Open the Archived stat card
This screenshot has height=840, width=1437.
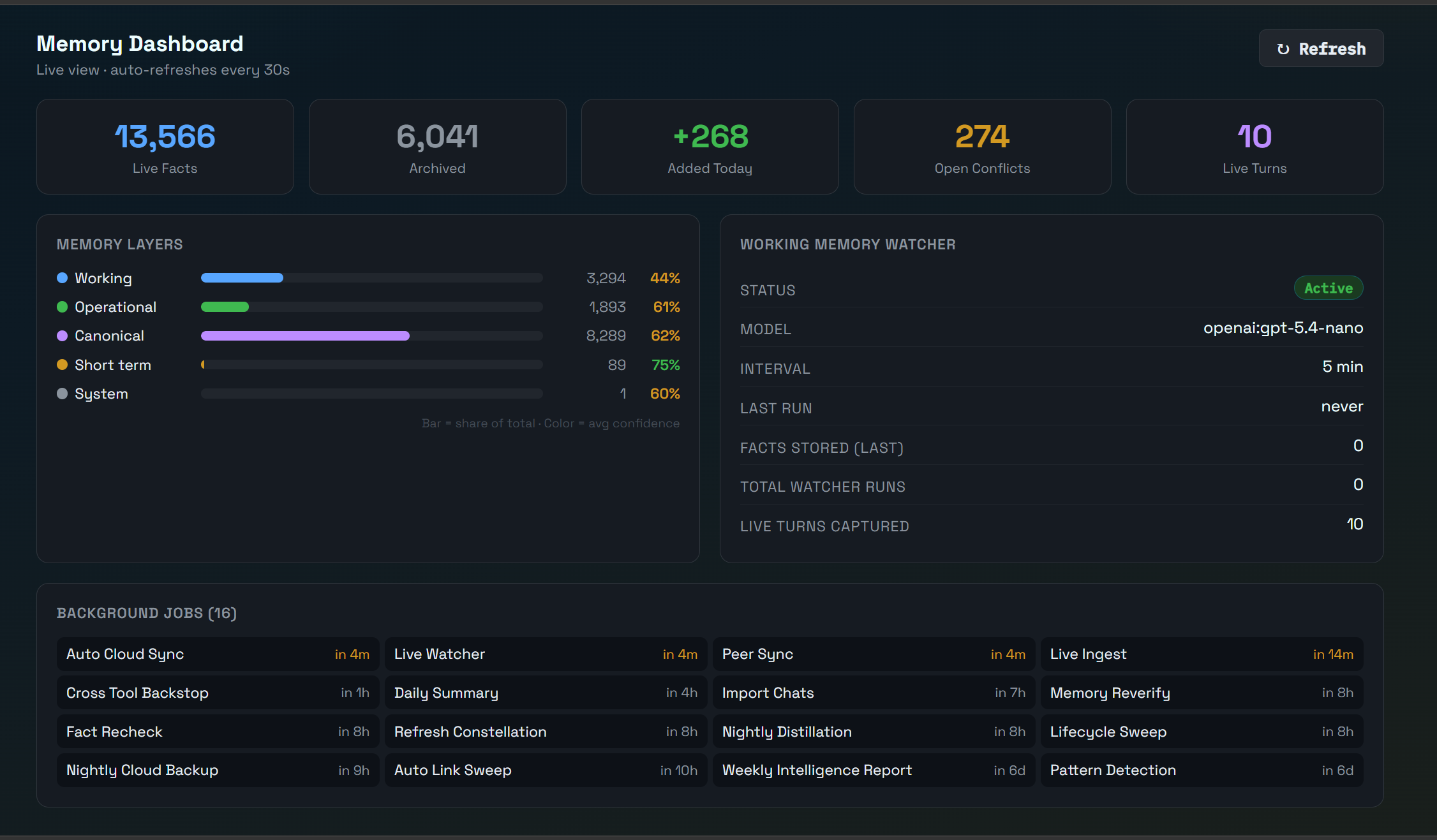point(437,147)
